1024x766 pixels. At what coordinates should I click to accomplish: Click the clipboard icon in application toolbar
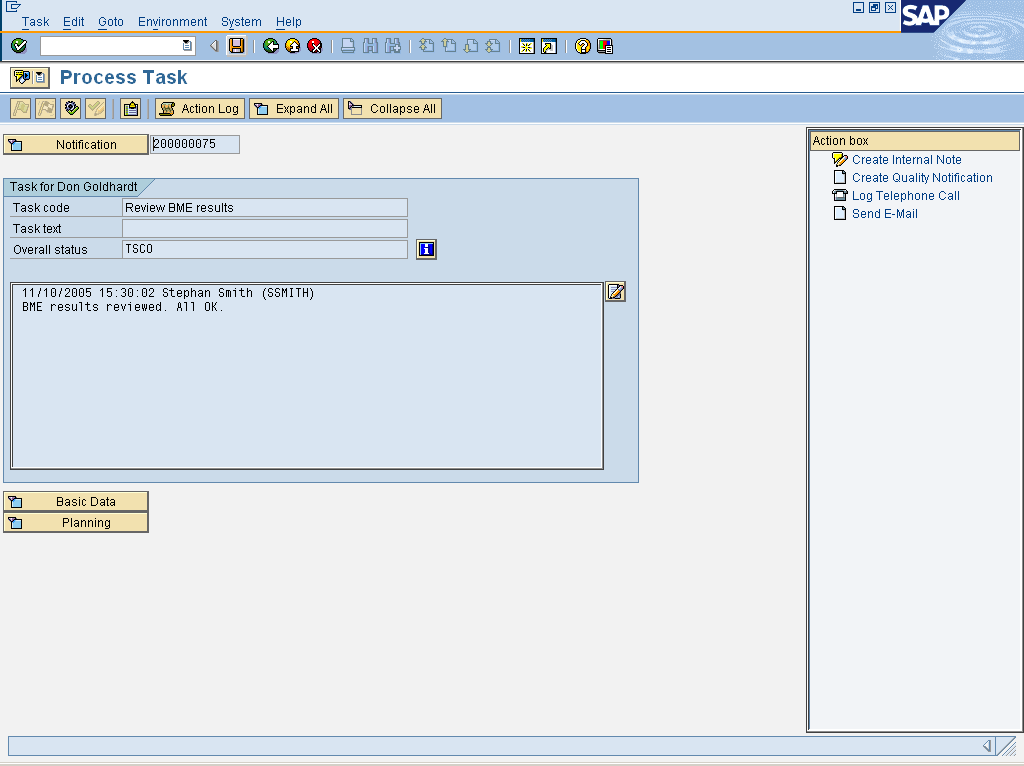(131, 108)
